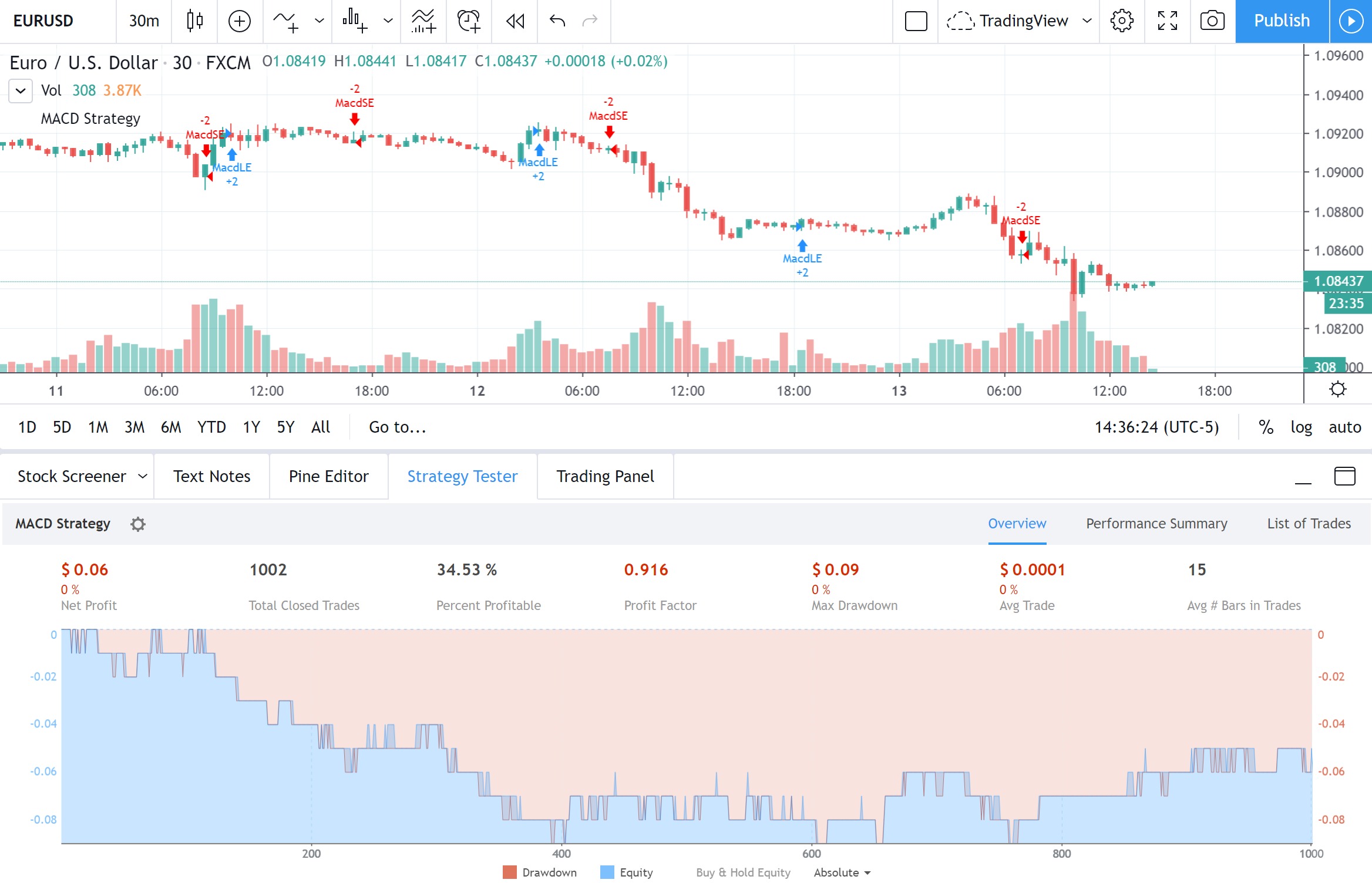Click the undo arrow in the toolbar
This screenshot has width=1372, height=883.
click(x=557, y=21)
